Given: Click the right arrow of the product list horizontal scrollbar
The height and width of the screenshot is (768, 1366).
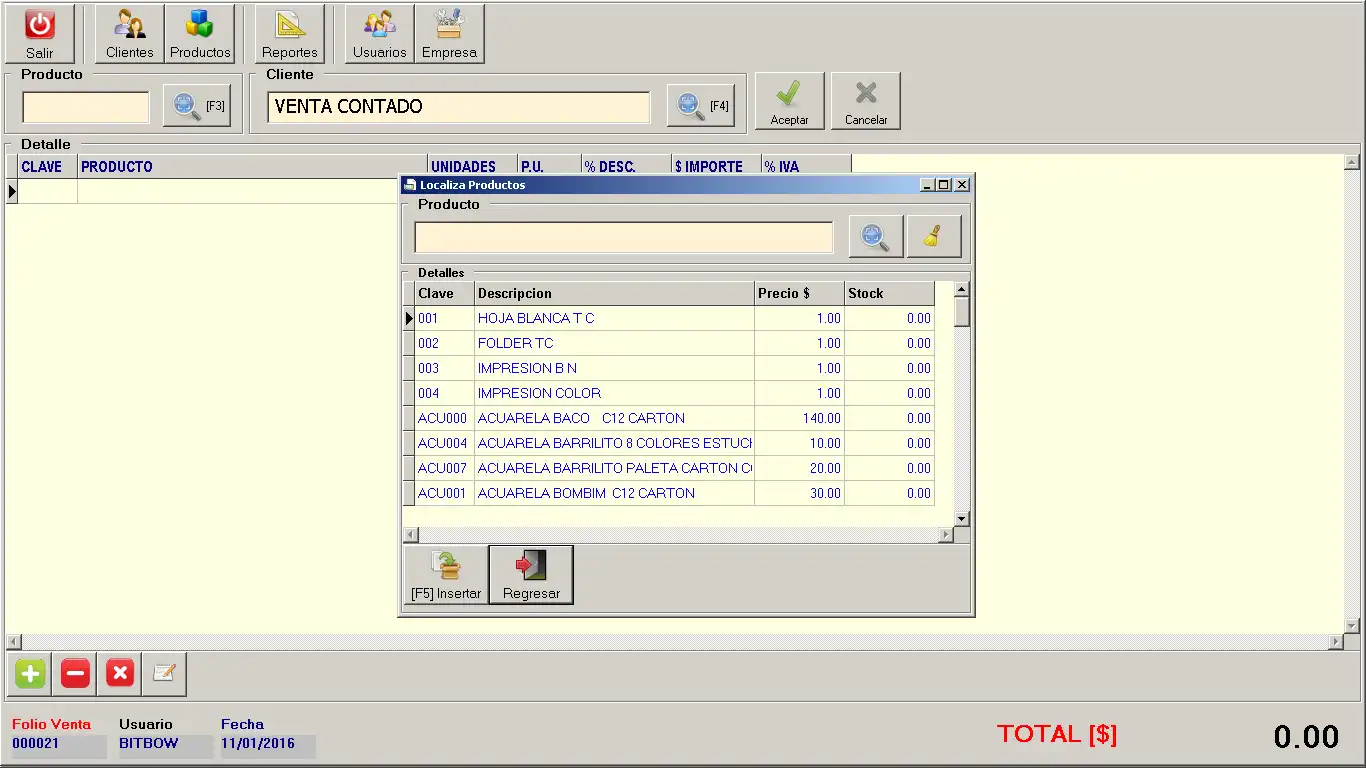Looking at the screenshot, I should (x=946, y=535).
